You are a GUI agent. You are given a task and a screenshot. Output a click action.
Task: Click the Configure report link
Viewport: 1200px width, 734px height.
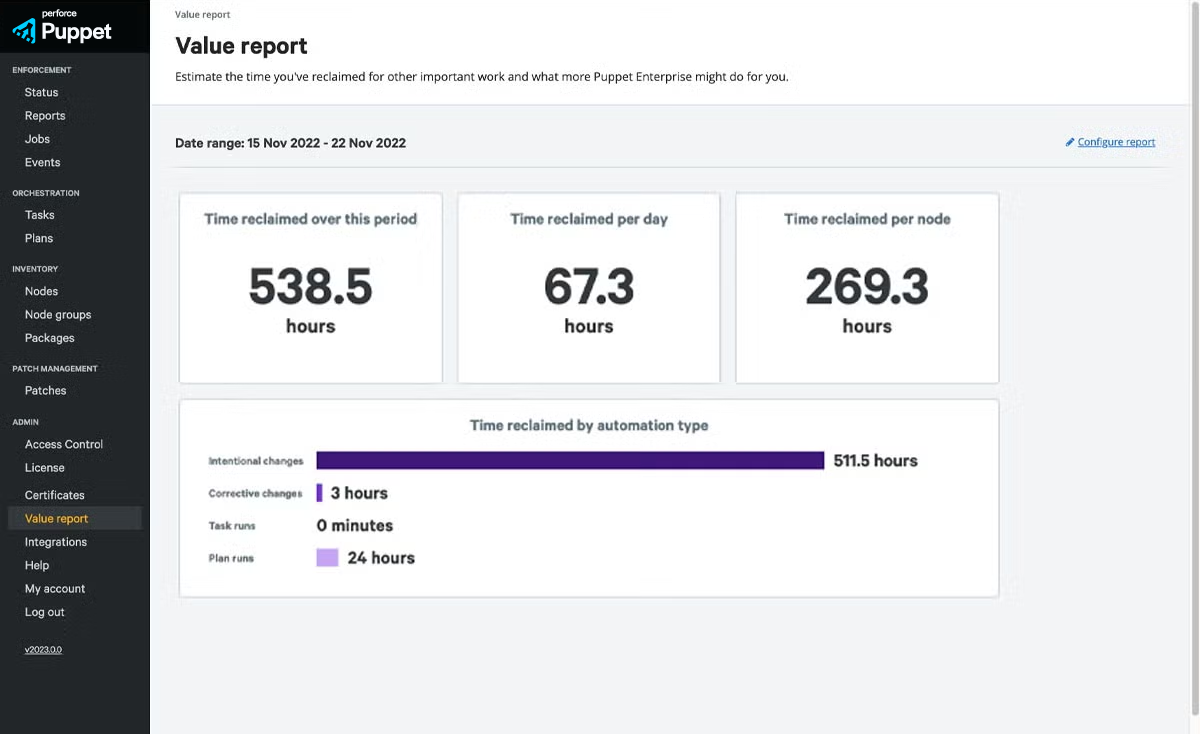point(1116,141)
